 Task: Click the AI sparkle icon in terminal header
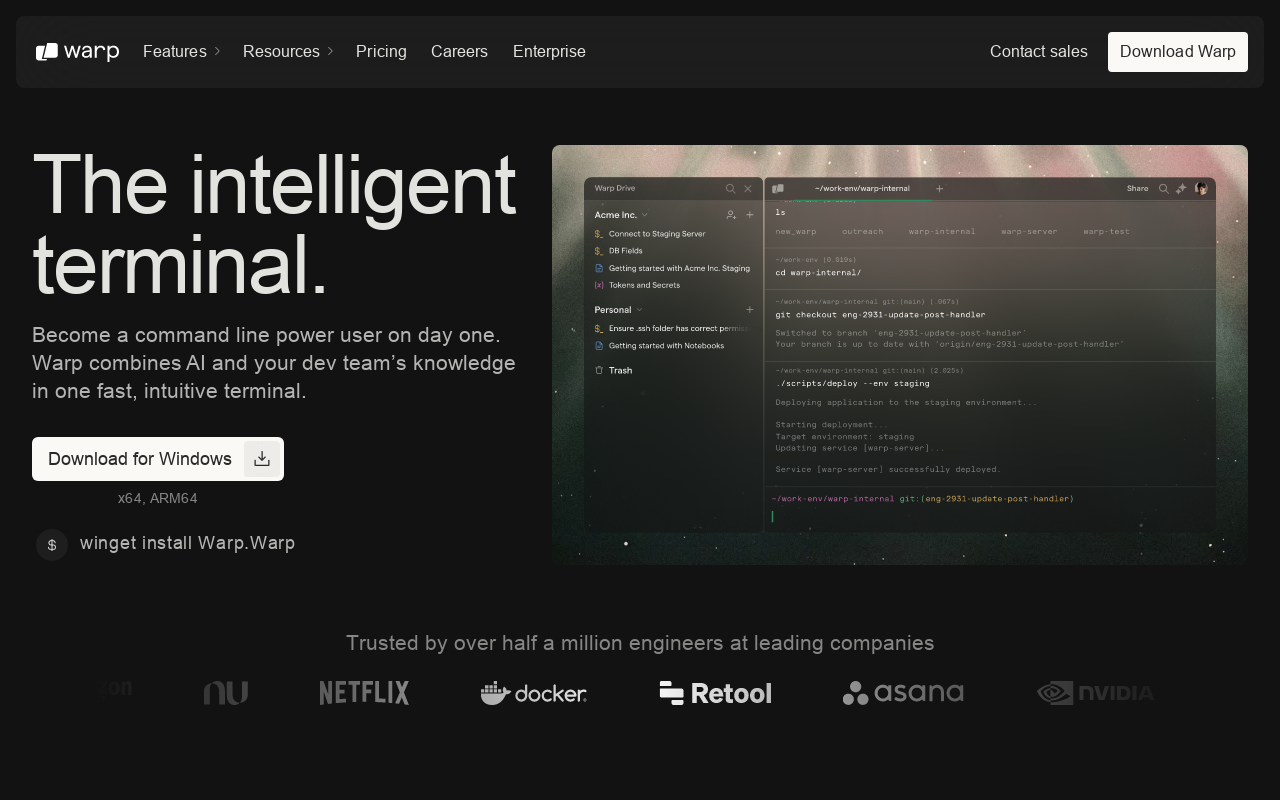pos(1181,188)
